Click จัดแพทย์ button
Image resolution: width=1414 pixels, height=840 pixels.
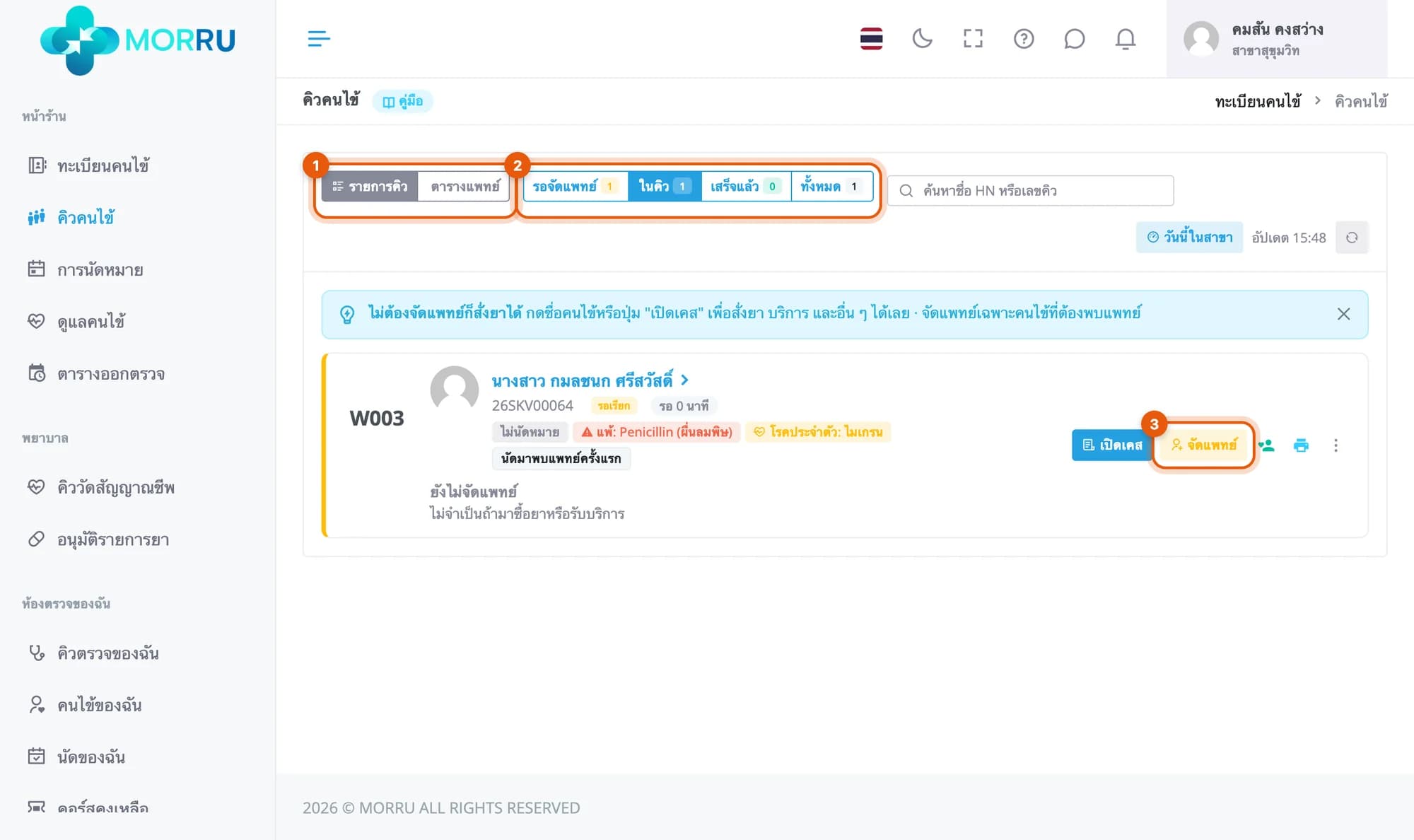[x=1203, y=445]
